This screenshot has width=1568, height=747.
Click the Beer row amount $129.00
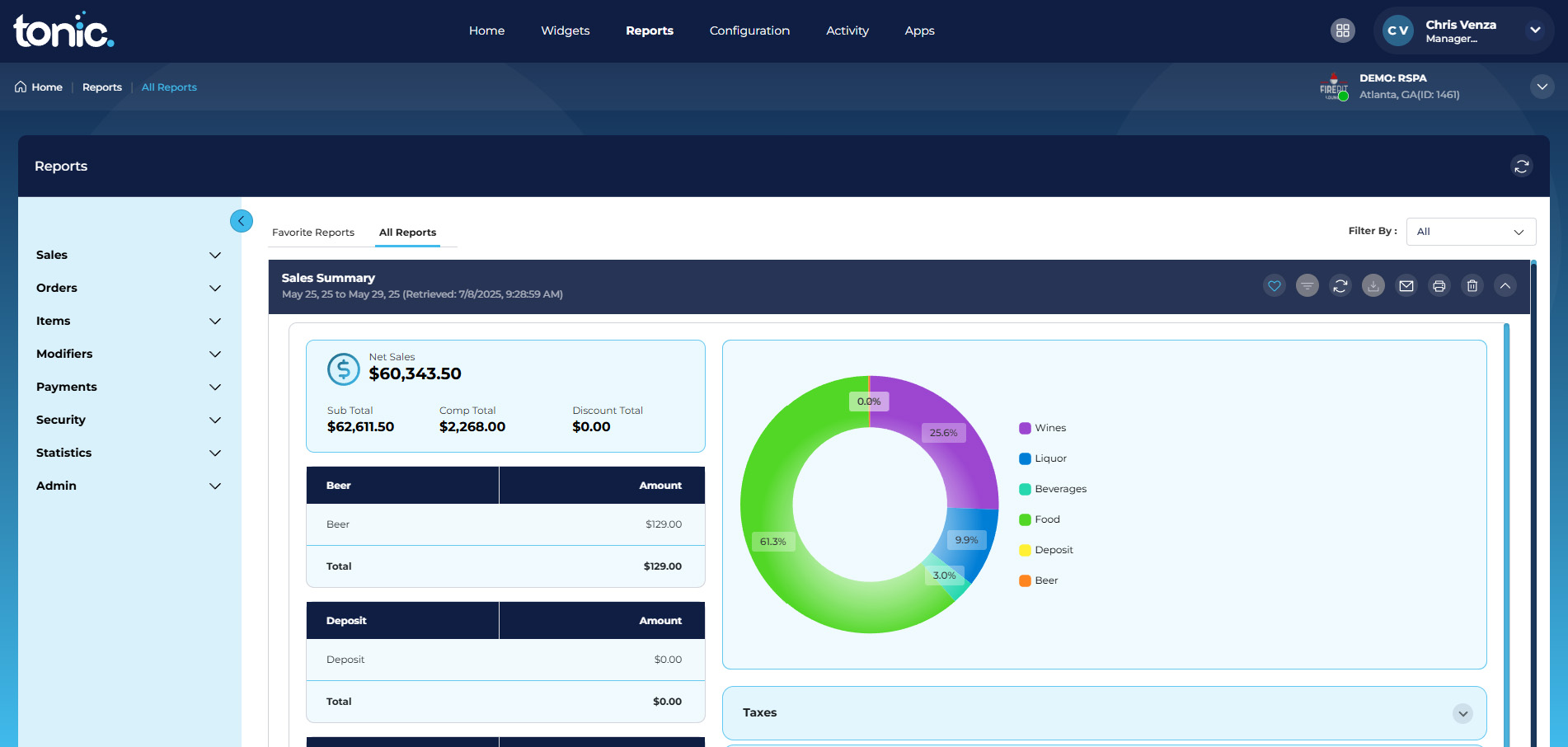click(664, 524)
